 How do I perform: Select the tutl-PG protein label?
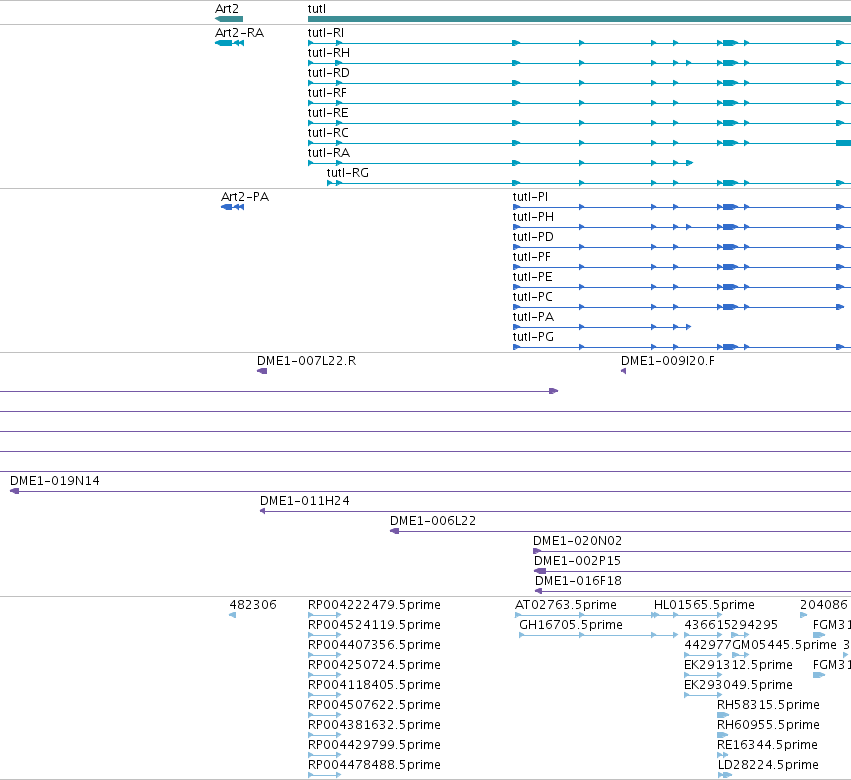pyautogui.click(x=534, y=337)
